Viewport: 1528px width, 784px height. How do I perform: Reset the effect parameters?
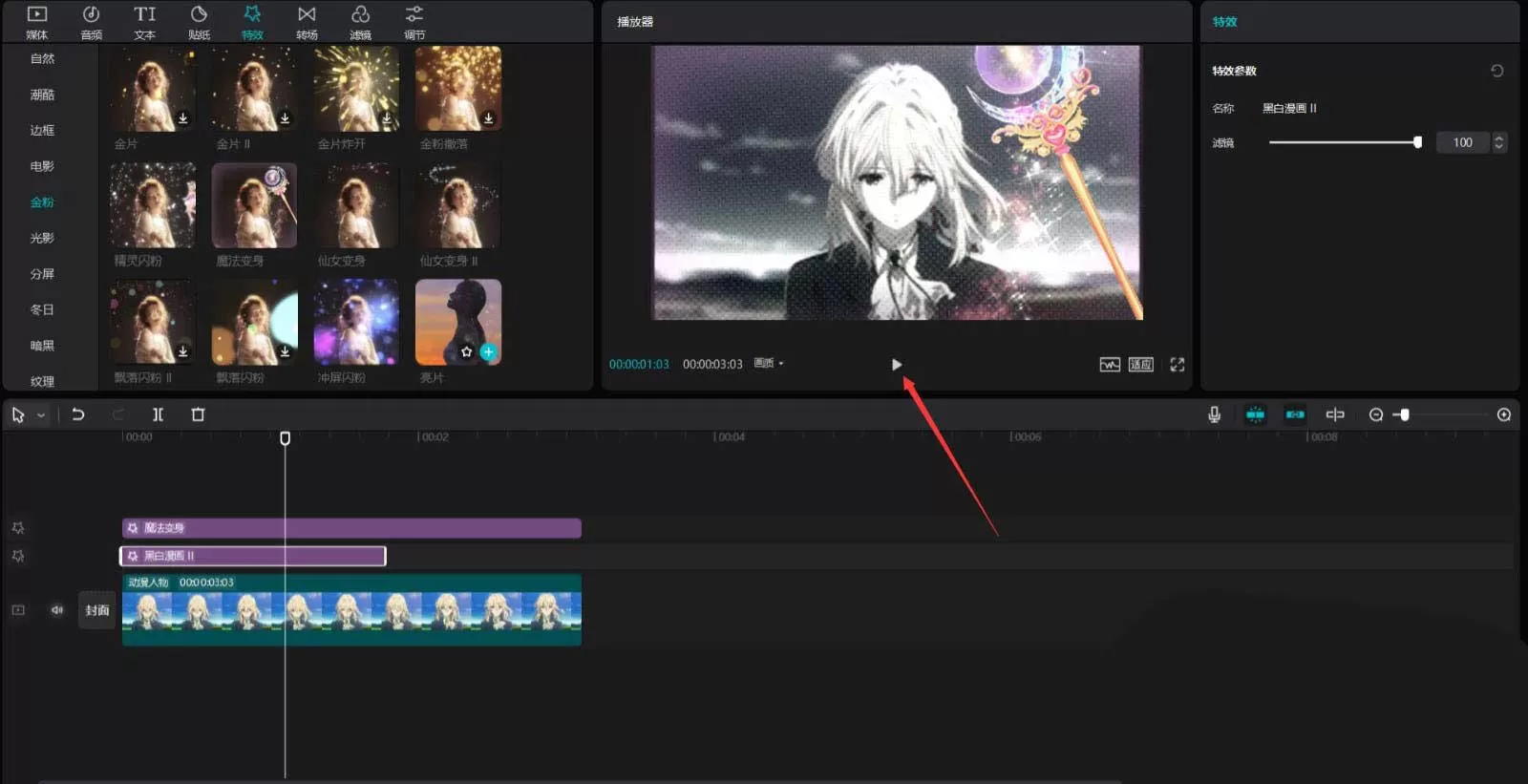coord(1497,71)
